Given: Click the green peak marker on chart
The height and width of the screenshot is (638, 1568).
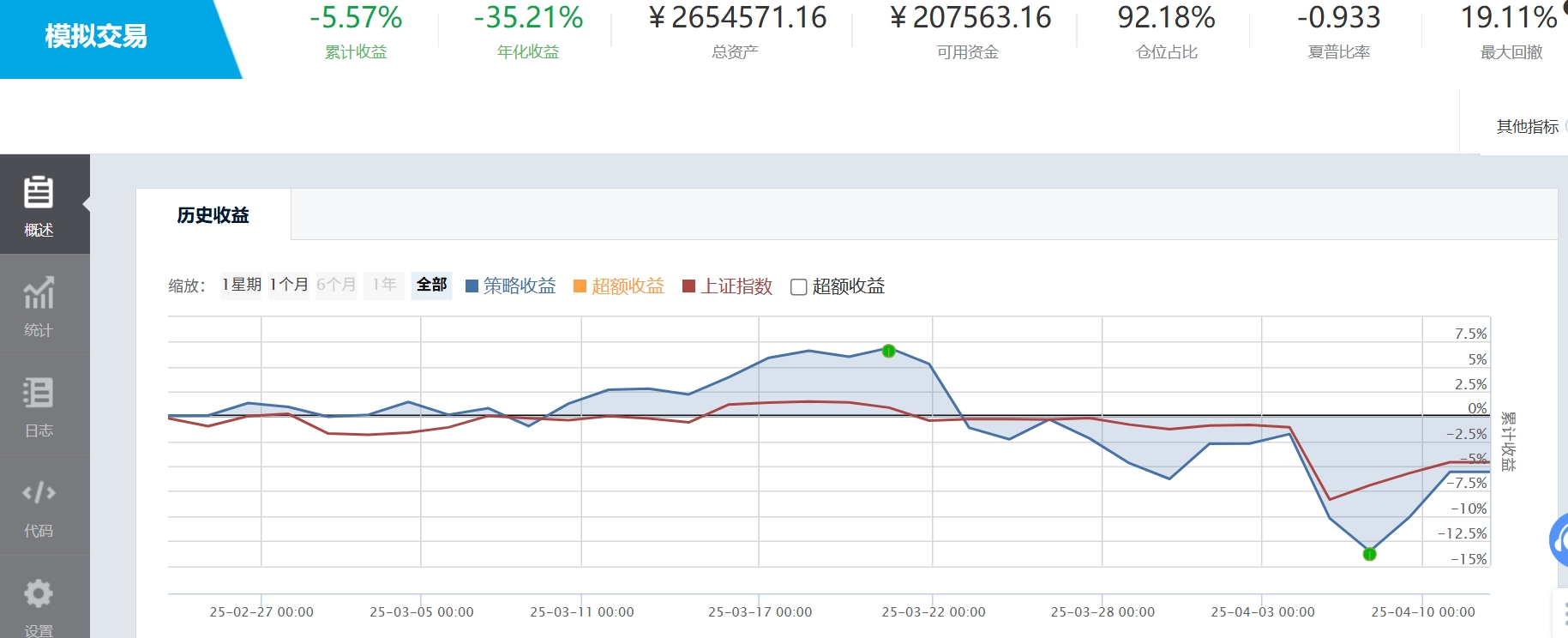Looking at the screenshot, I should pos(889,351).
